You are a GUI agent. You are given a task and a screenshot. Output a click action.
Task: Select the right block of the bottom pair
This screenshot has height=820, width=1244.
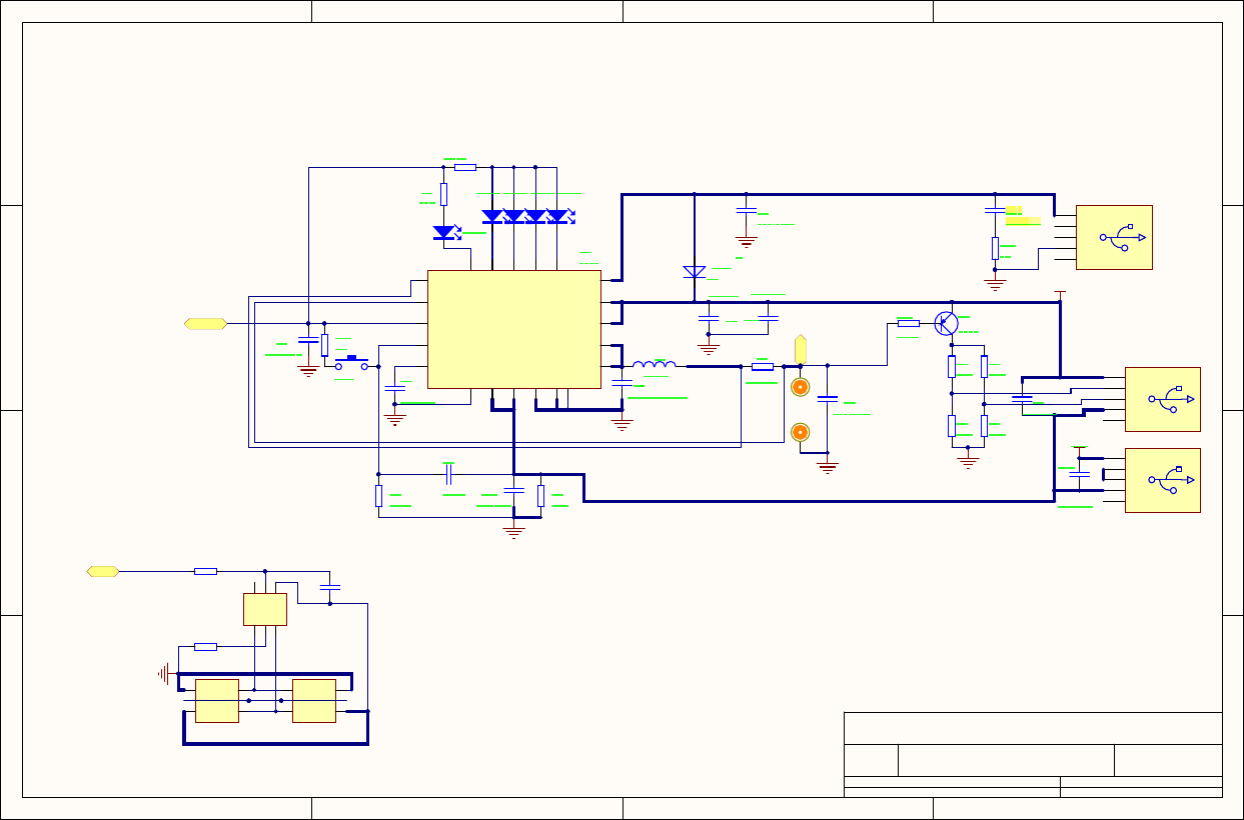tap(314, 700)
